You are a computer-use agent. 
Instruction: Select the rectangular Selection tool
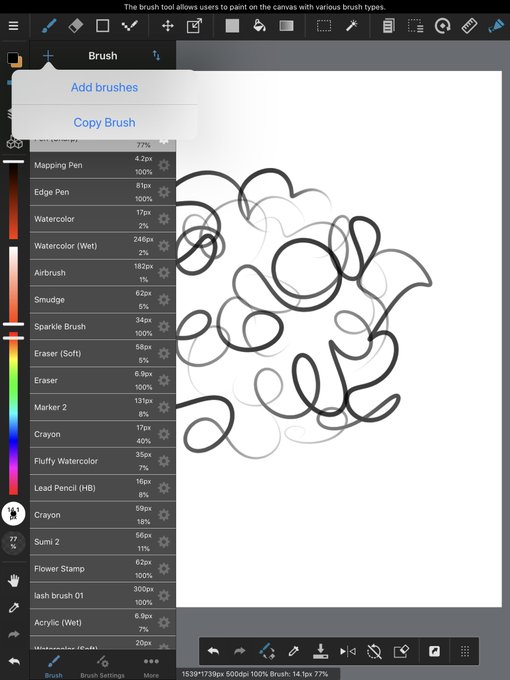(324, 26)
